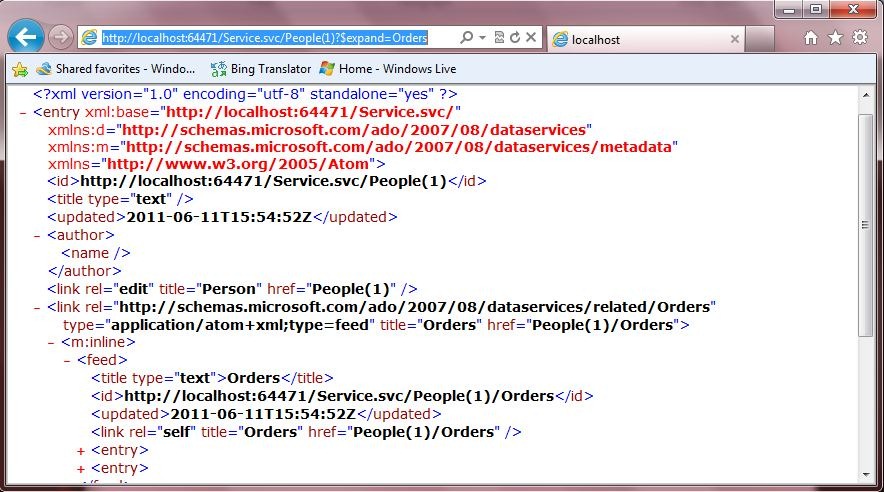Screen dimensions: 884x492
Task: Click Add to Favorites bar star icon
Action: coord(19,69)
